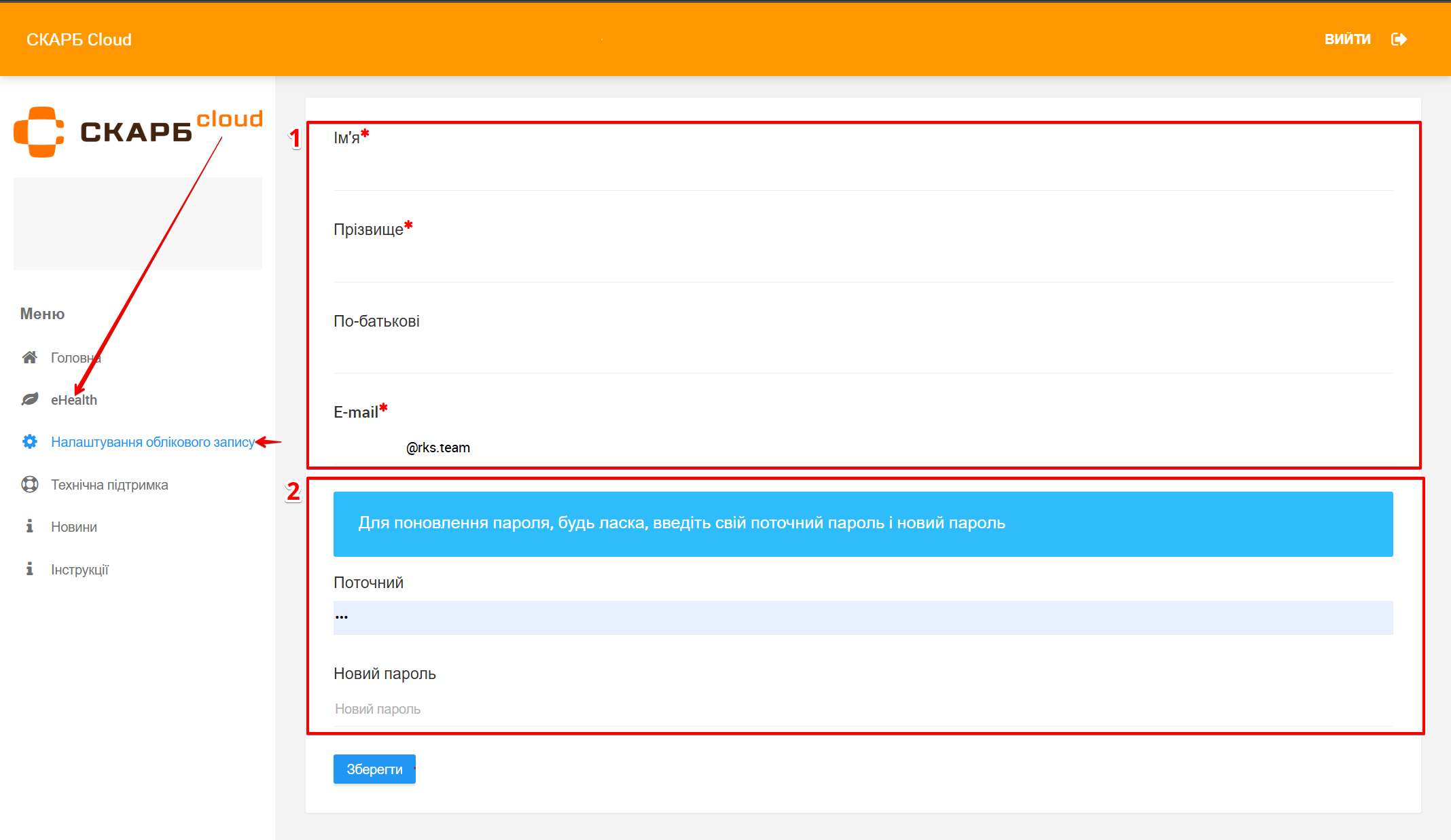Open the Новини section
Viewport: 1451px width, 840px height.
[74, 527]
